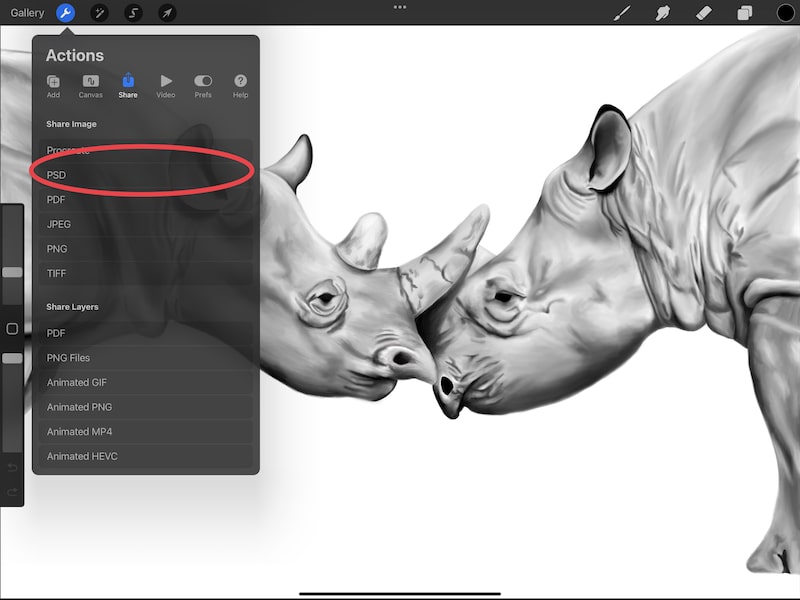Return to the Gallery
Screen dimensions: 800x600
tap(27, 13)
